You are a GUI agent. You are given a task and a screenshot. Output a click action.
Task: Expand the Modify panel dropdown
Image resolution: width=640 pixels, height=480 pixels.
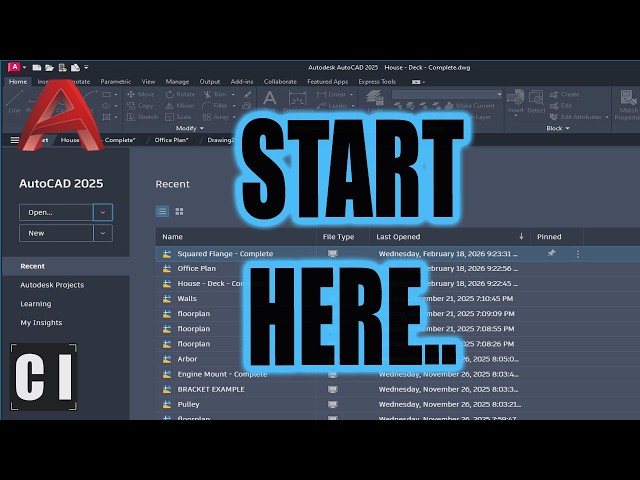[190, 128]
